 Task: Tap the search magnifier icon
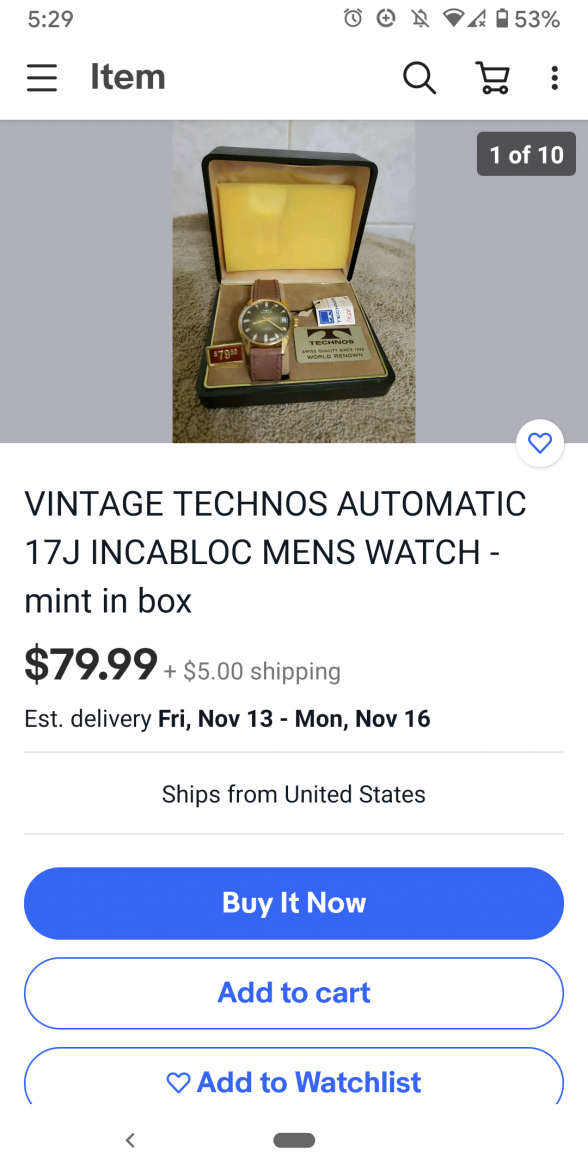[419, 77]
